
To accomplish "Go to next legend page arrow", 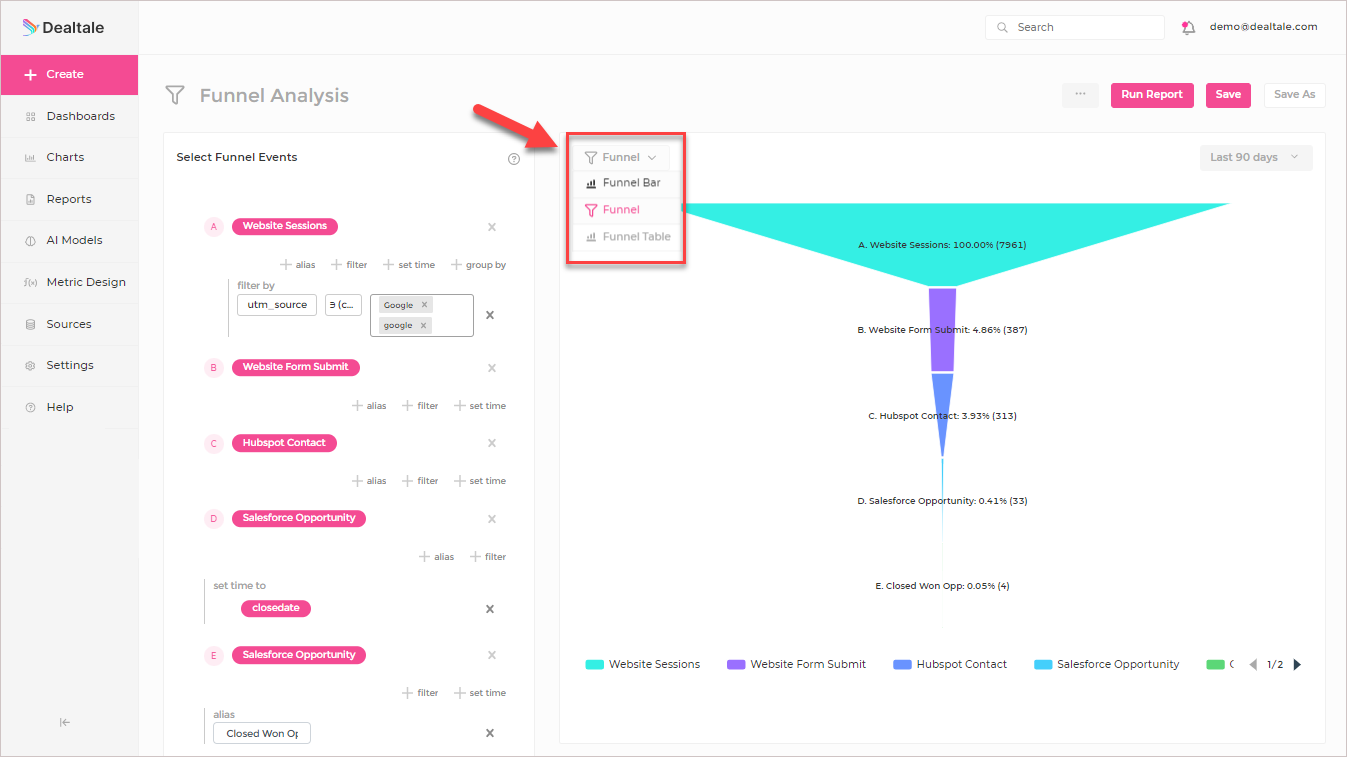I will [x=1297, y=664].
